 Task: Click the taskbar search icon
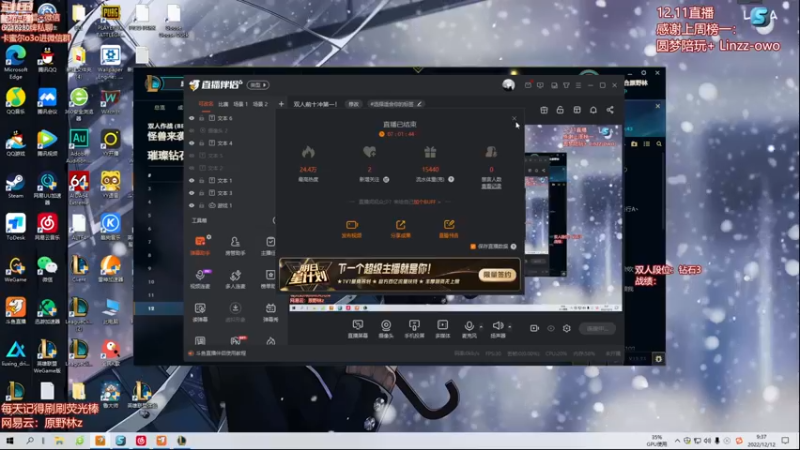click(30, 441)
